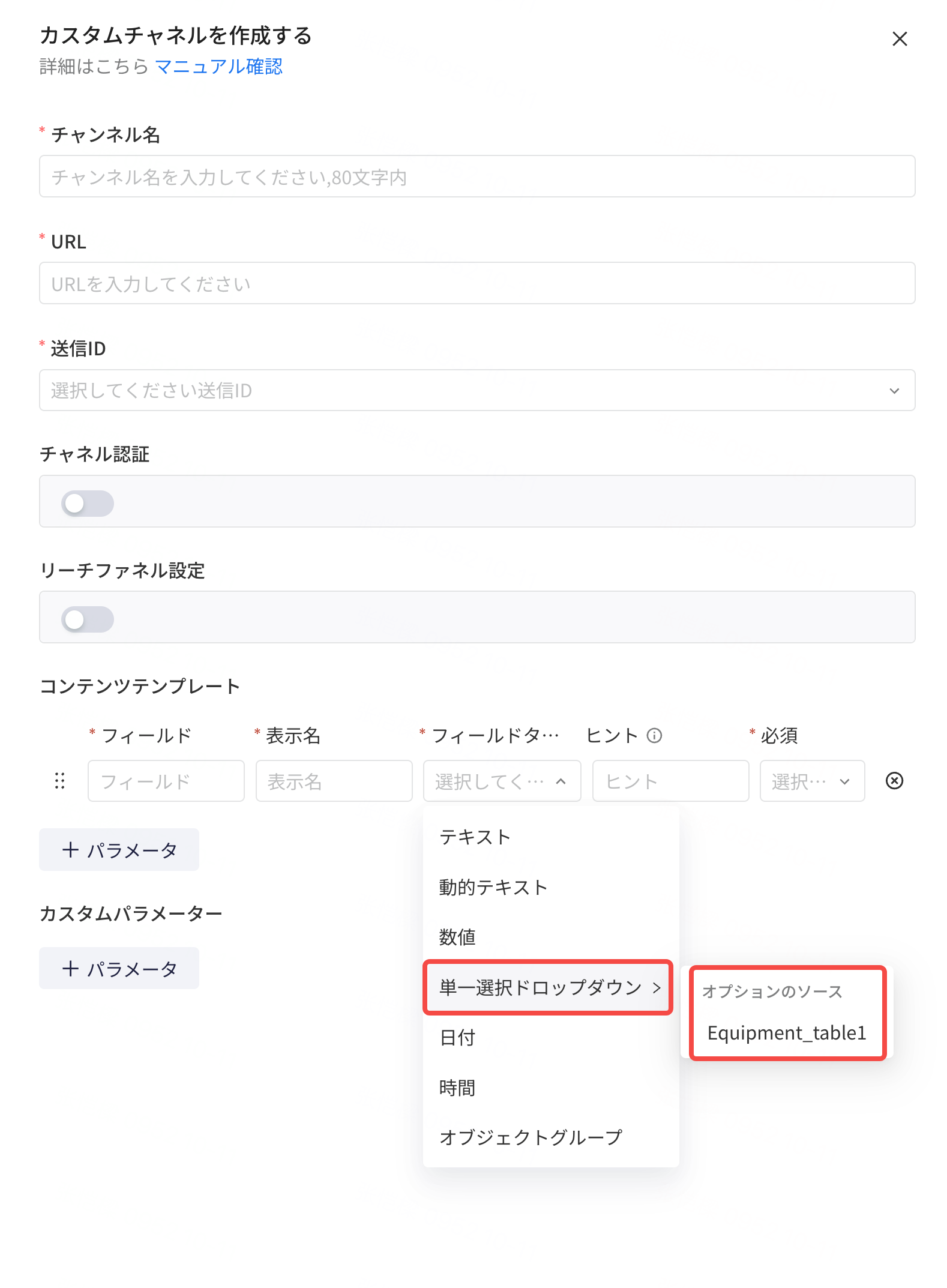Click the info icon next to ヒント
Viewport: 947px width, 1288px height.
654,735
